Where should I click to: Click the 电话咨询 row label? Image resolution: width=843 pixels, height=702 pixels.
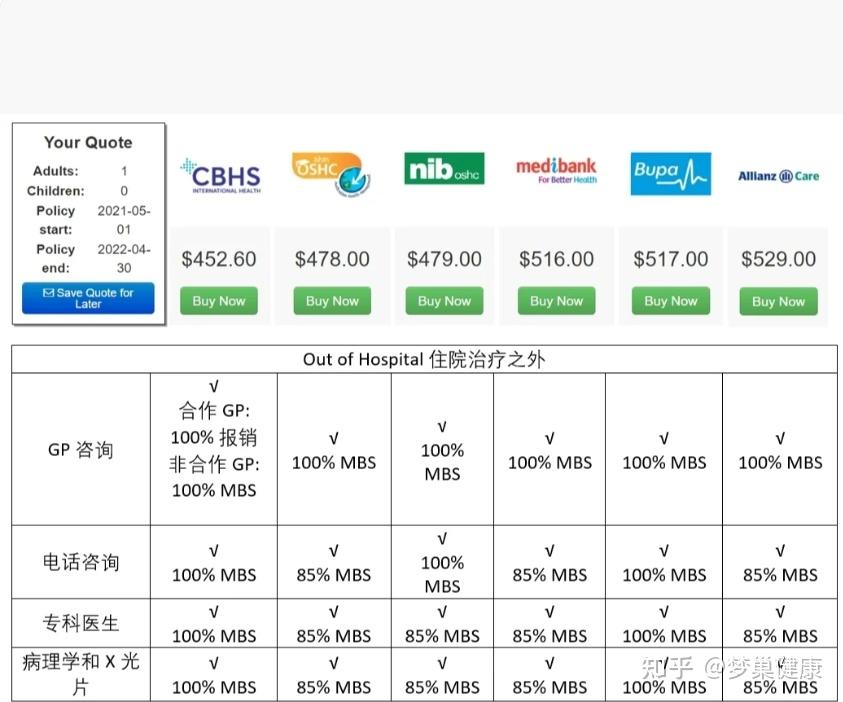coord(81,562)
